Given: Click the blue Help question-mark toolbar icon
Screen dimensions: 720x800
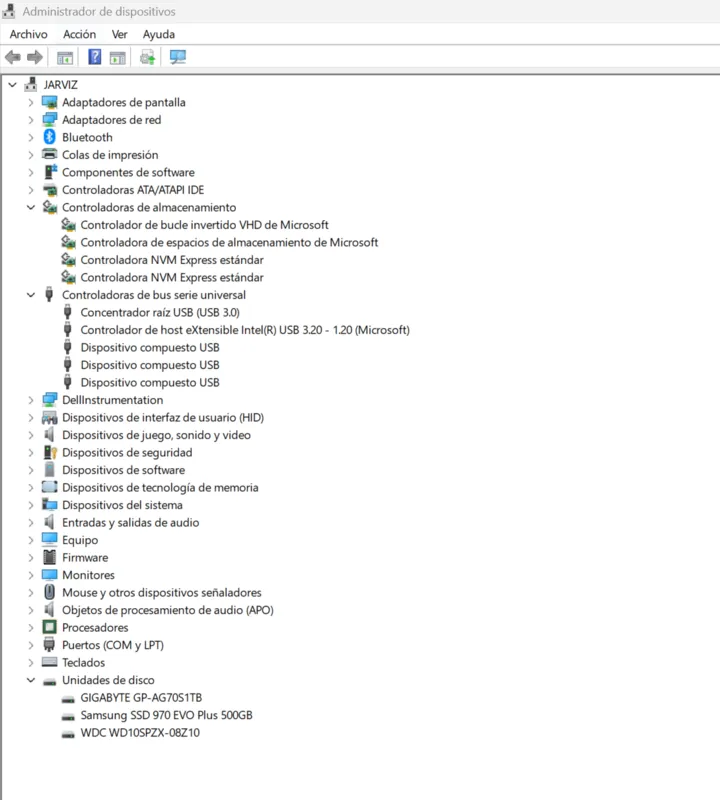Looking at the screenshot, I should point(94,57).
